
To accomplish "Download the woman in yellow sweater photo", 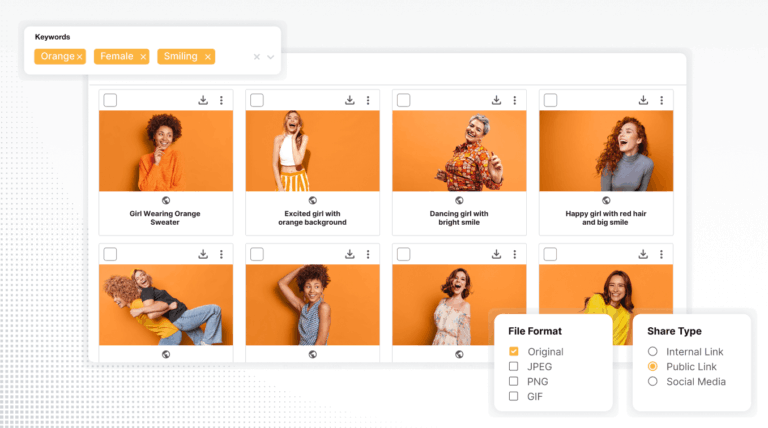I will pyautogui.click(x=643, y=254).
